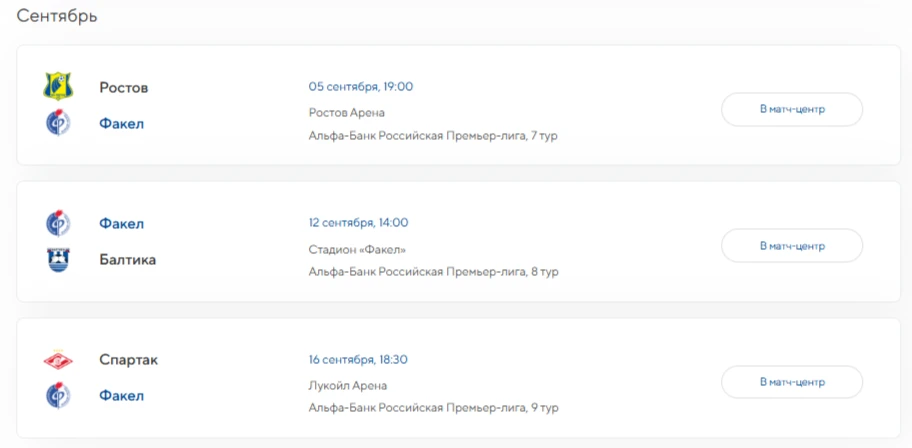
Task: Click the Лукойл Арена venue text
Action: [347, 386]
